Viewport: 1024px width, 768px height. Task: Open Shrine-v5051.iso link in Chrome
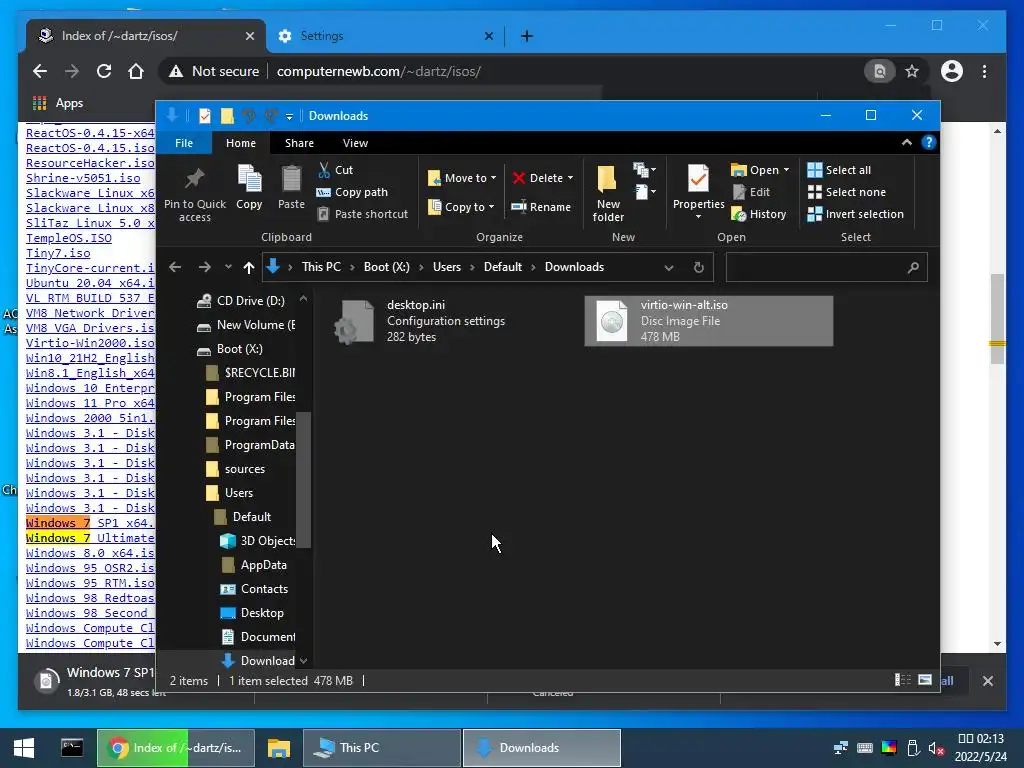[x=83, y=178]
